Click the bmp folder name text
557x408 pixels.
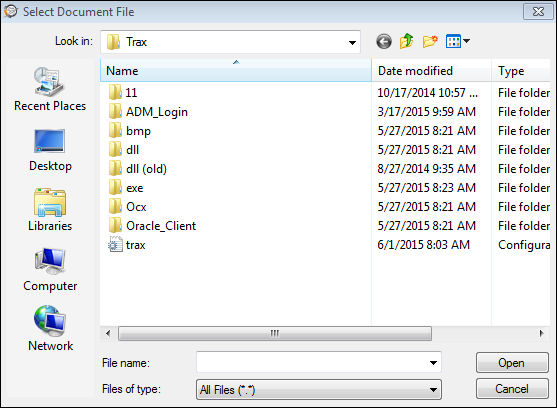[x=138, y=131]
